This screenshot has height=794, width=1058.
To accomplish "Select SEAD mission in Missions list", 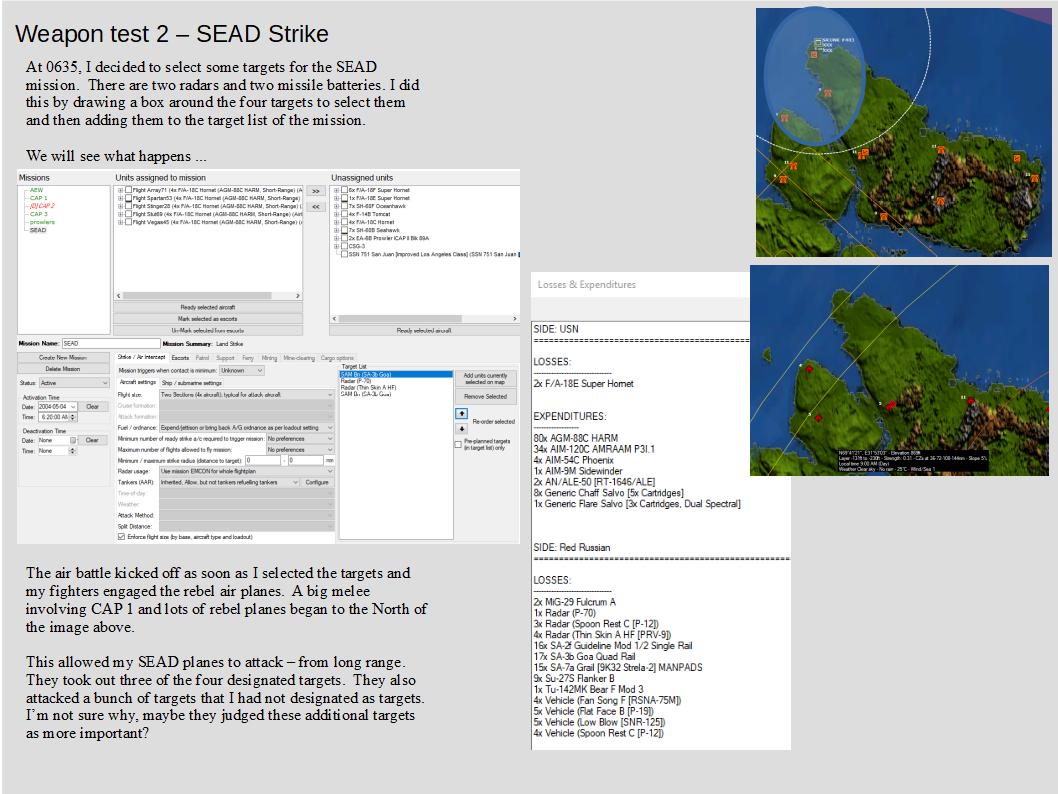I will pyautogui.click(x=38, y=230).
